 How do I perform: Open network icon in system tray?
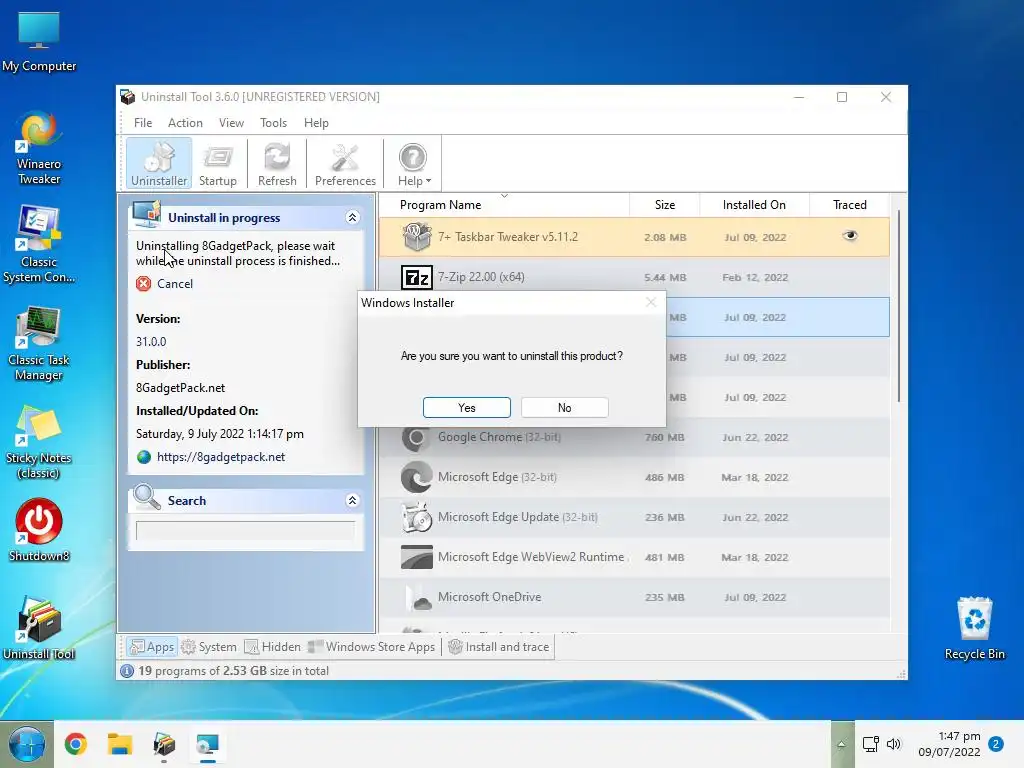871,744
